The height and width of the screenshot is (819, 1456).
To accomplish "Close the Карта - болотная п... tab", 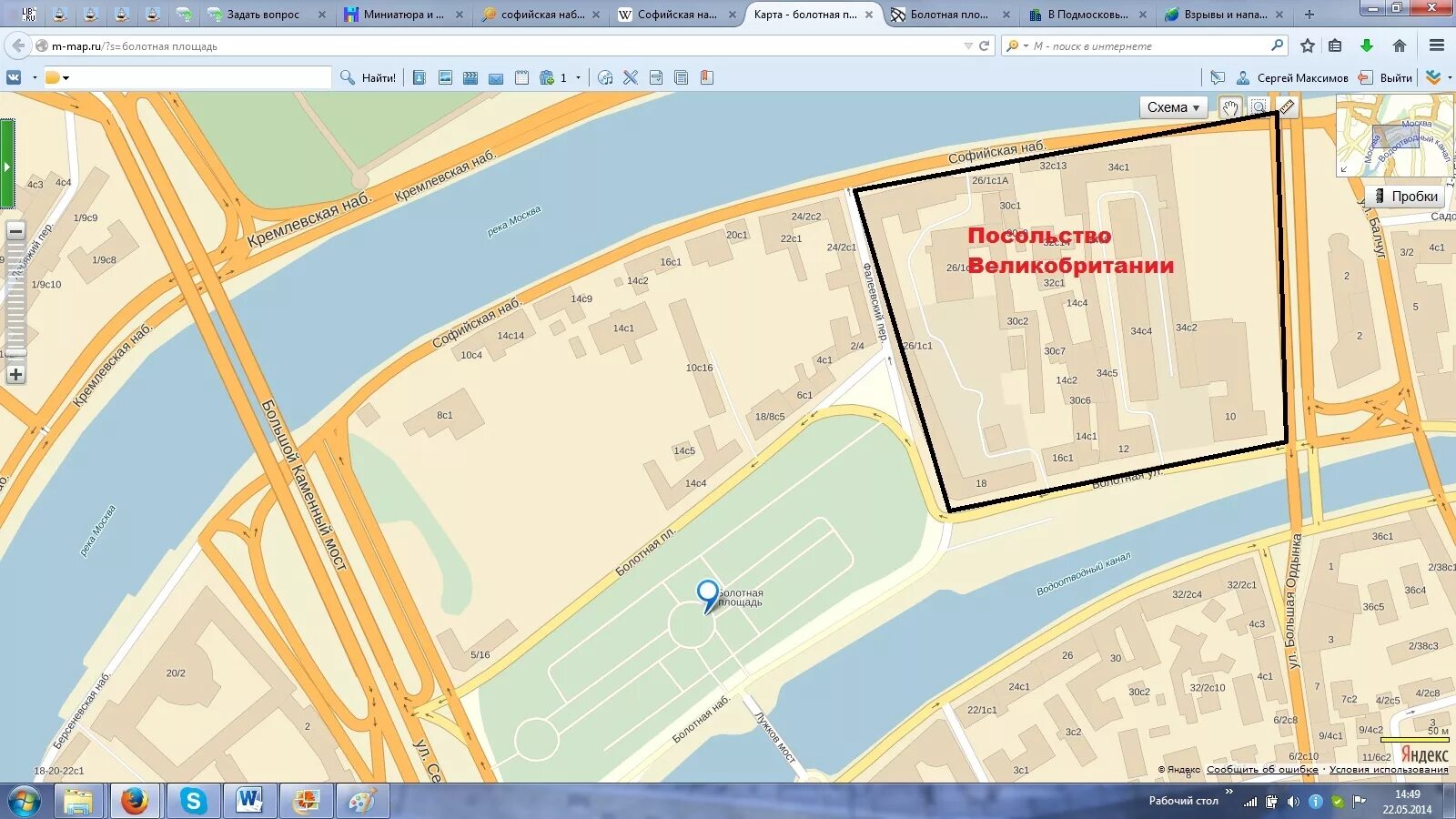I will coord(869,15).
